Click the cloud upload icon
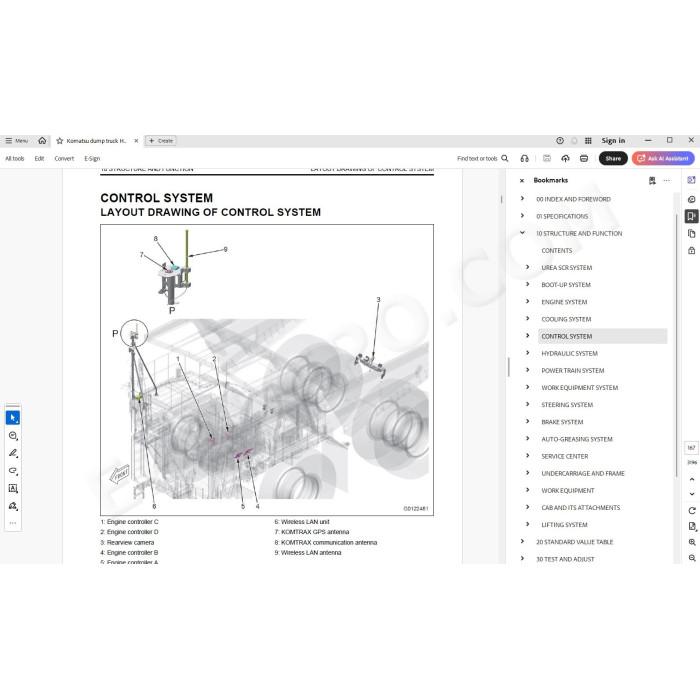Viewport: 700px width, 700px height. tap(565, 158)
